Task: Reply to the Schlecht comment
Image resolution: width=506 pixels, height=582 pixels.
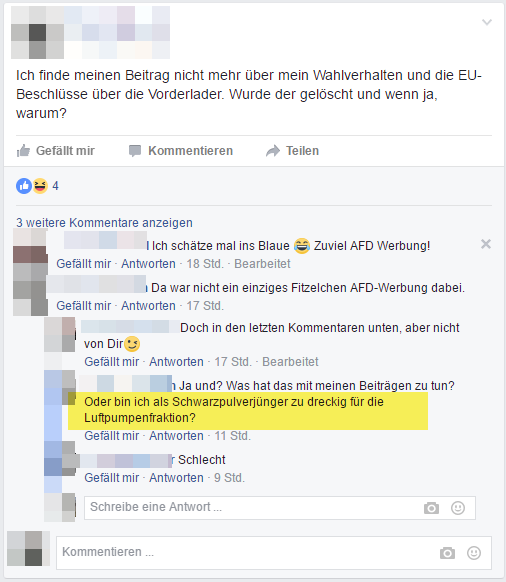Action: pyautogui.click(x=176, y=478)
